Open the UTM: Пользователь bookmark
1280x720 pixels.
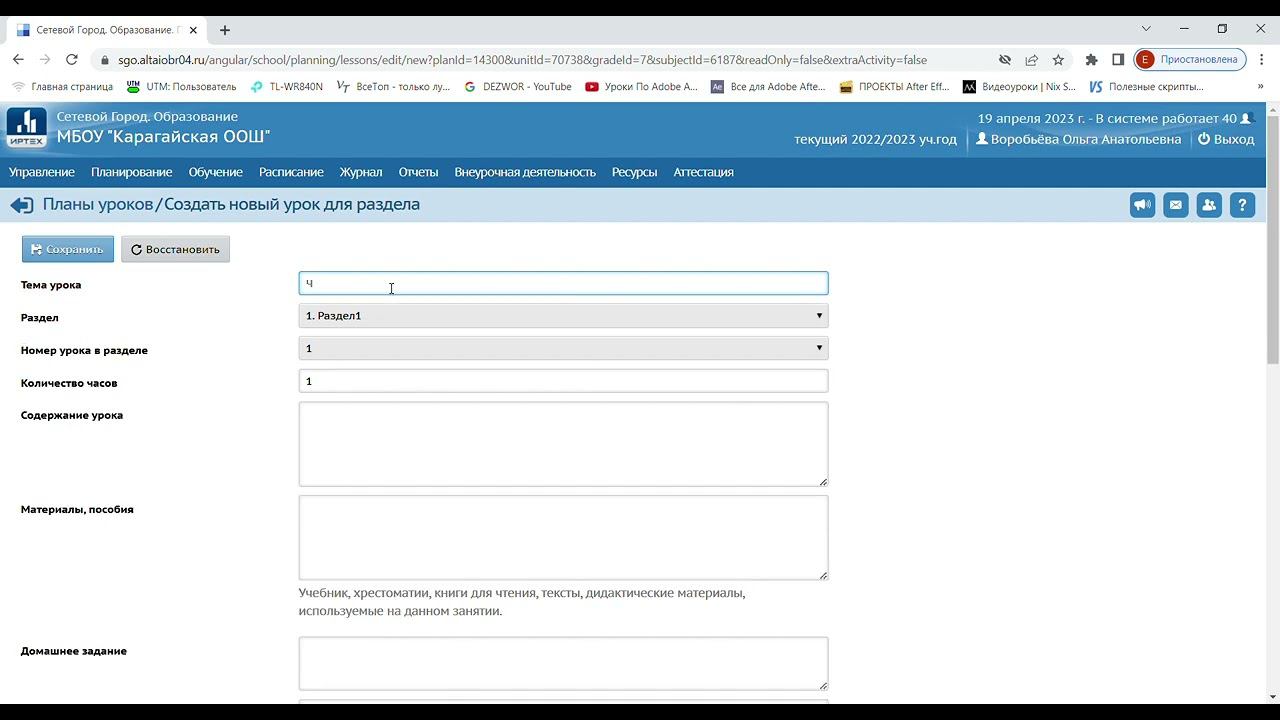181,87
